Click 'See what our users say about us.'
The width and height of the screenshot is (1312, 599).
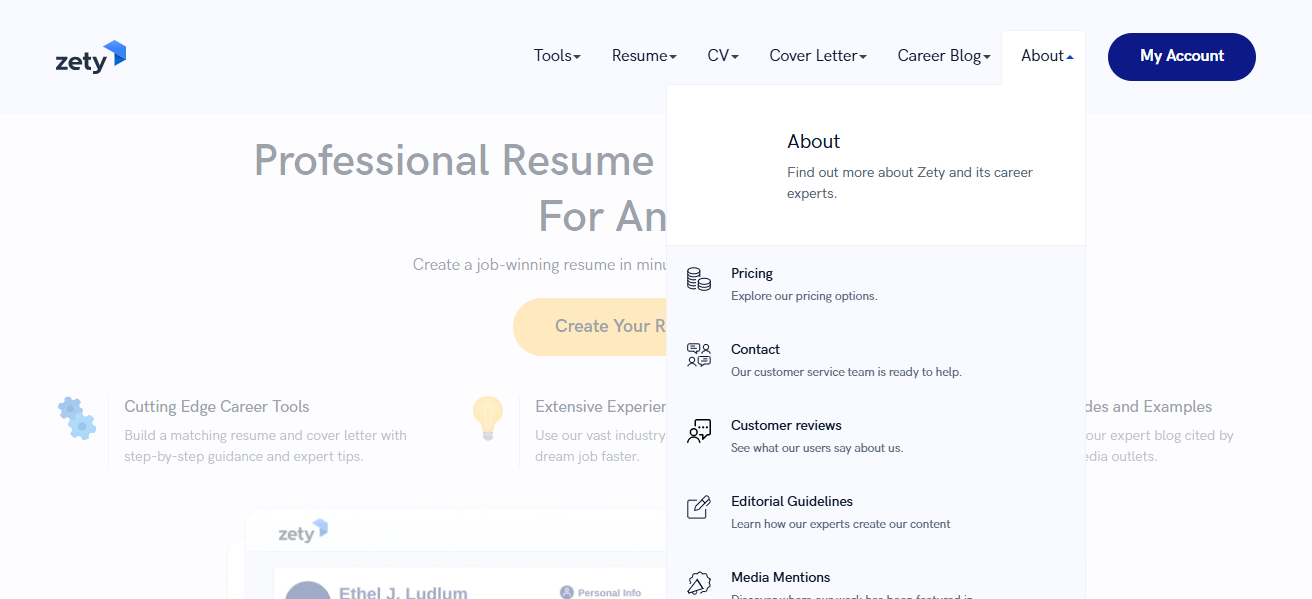pyautogui.click(x=817, y=448)
